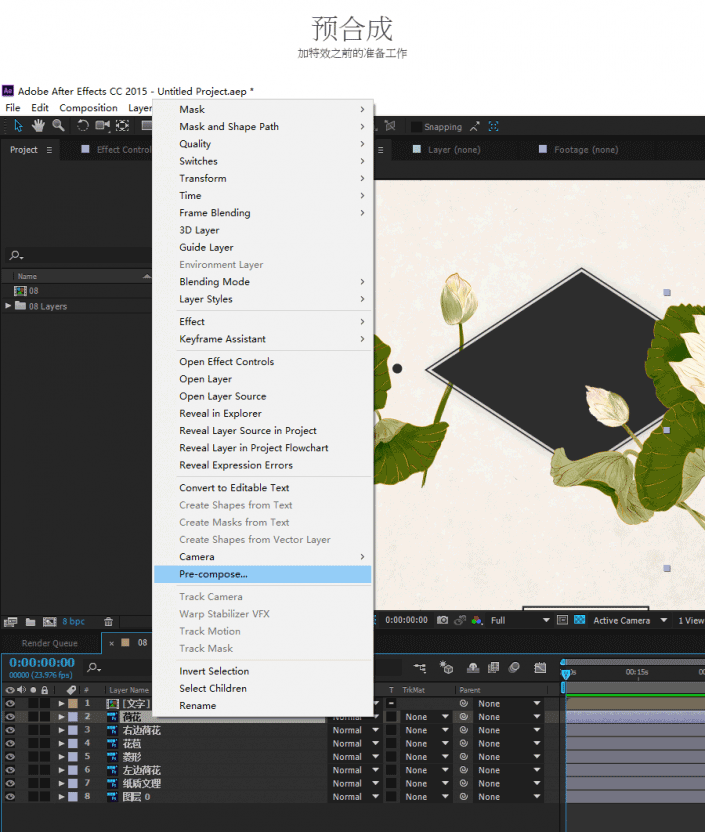
Task: Click the Interpret Footage icon in Project panel
Action: [x=11, y=621]
